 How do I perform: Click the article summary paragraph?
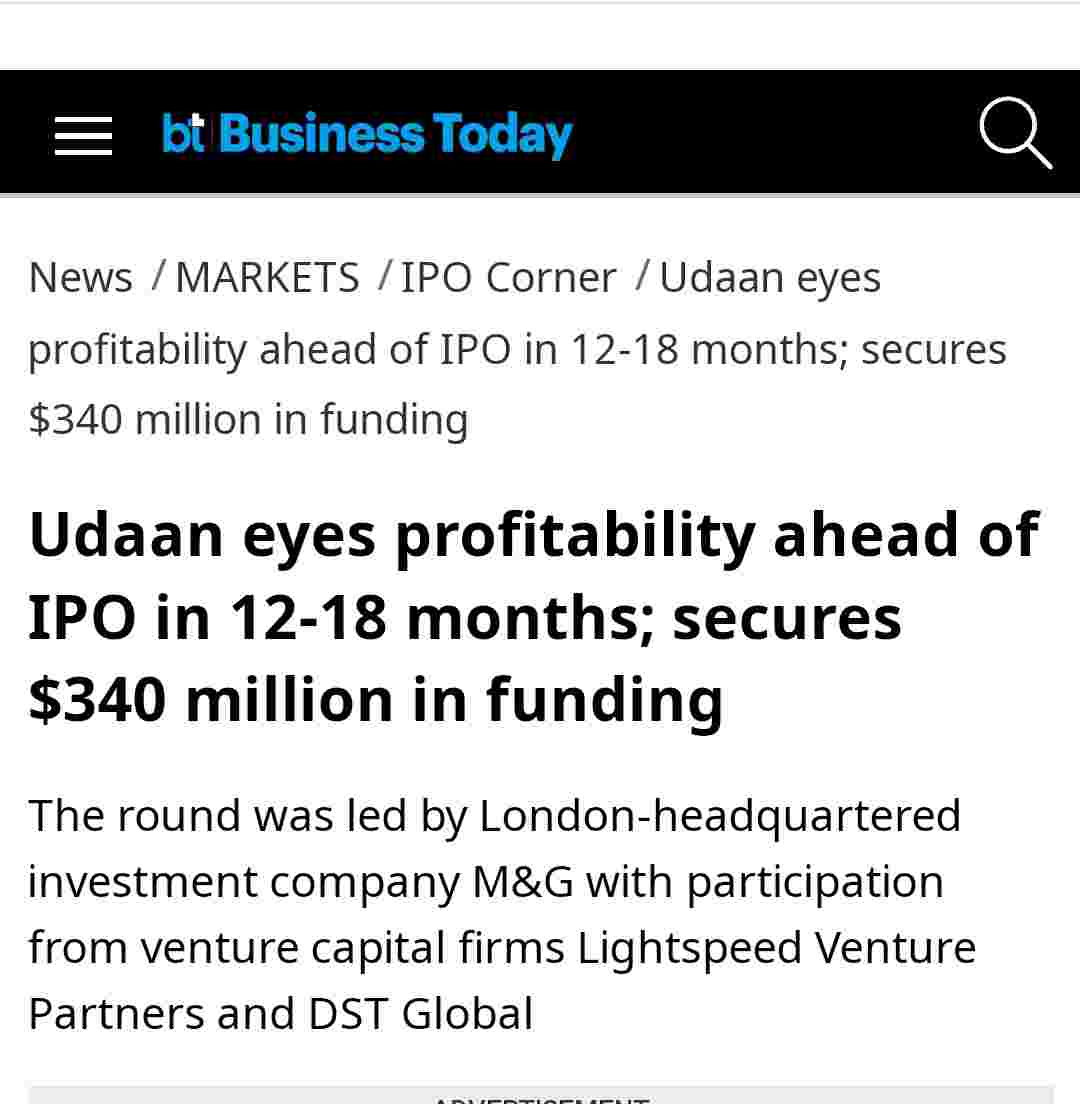(500, 914)
